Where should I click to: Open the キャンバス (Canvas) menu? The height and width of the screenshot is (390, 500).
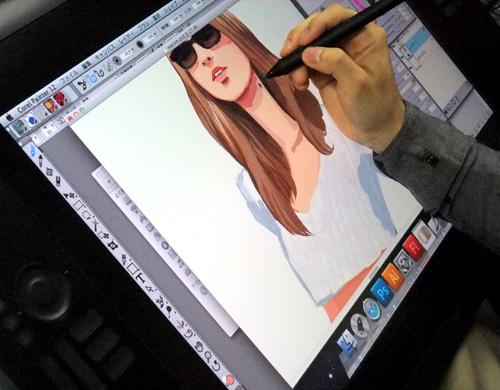click(x=106, y=51)
